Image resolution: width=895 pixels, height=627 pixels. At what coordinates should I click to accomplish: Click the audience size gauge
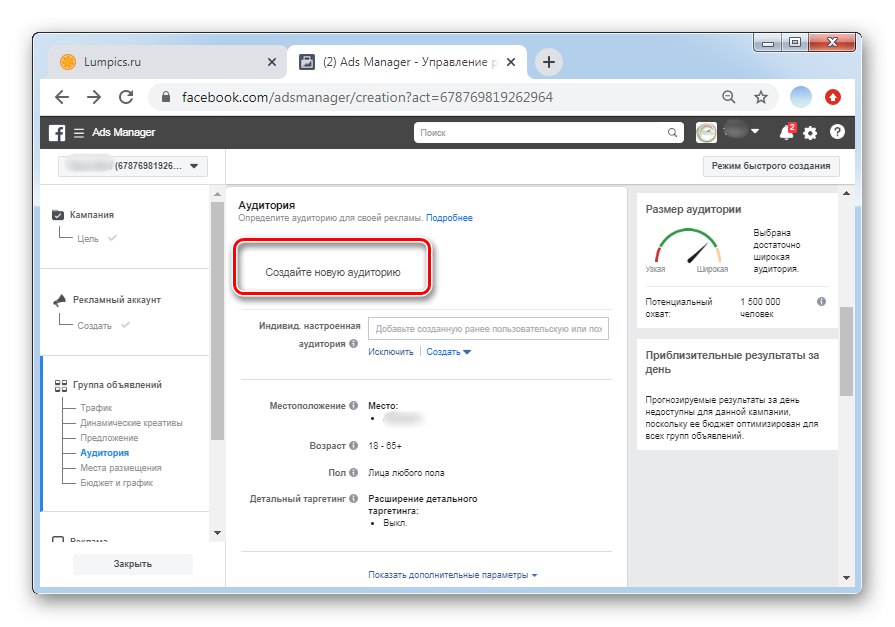click(x=687, y=247)
